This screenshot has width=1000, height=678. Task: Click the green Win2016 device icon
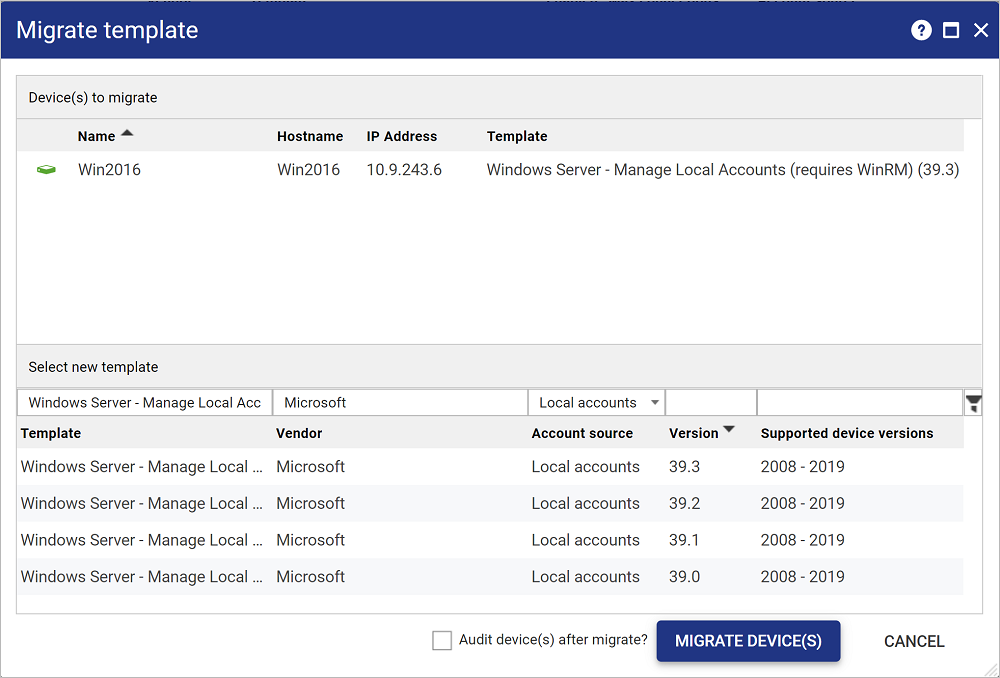(46, 170)
